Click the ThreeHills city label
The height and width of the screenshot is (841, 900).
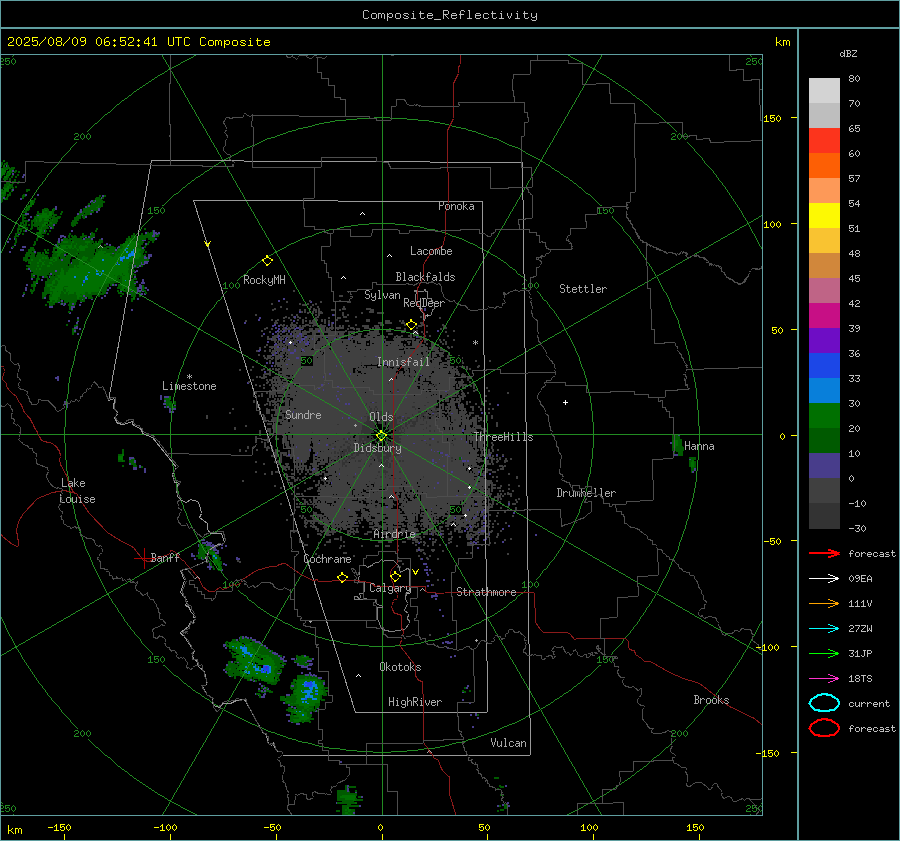503,437
